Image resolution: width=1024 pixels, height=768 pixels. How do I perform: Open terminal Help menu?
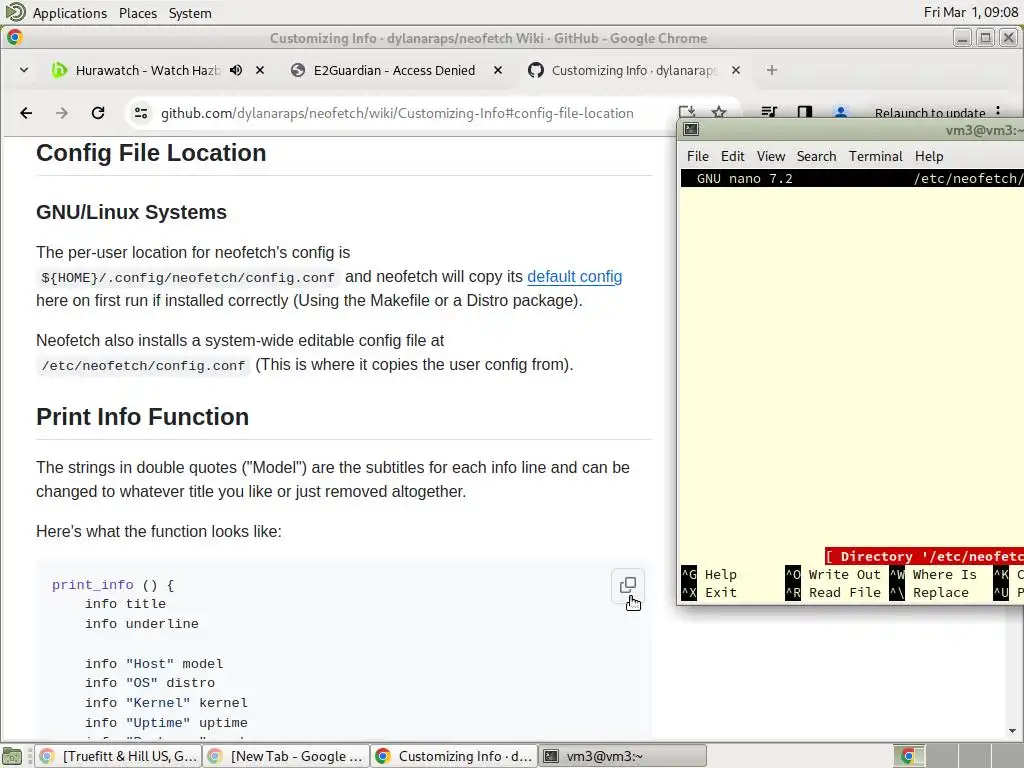coord(929,156)
